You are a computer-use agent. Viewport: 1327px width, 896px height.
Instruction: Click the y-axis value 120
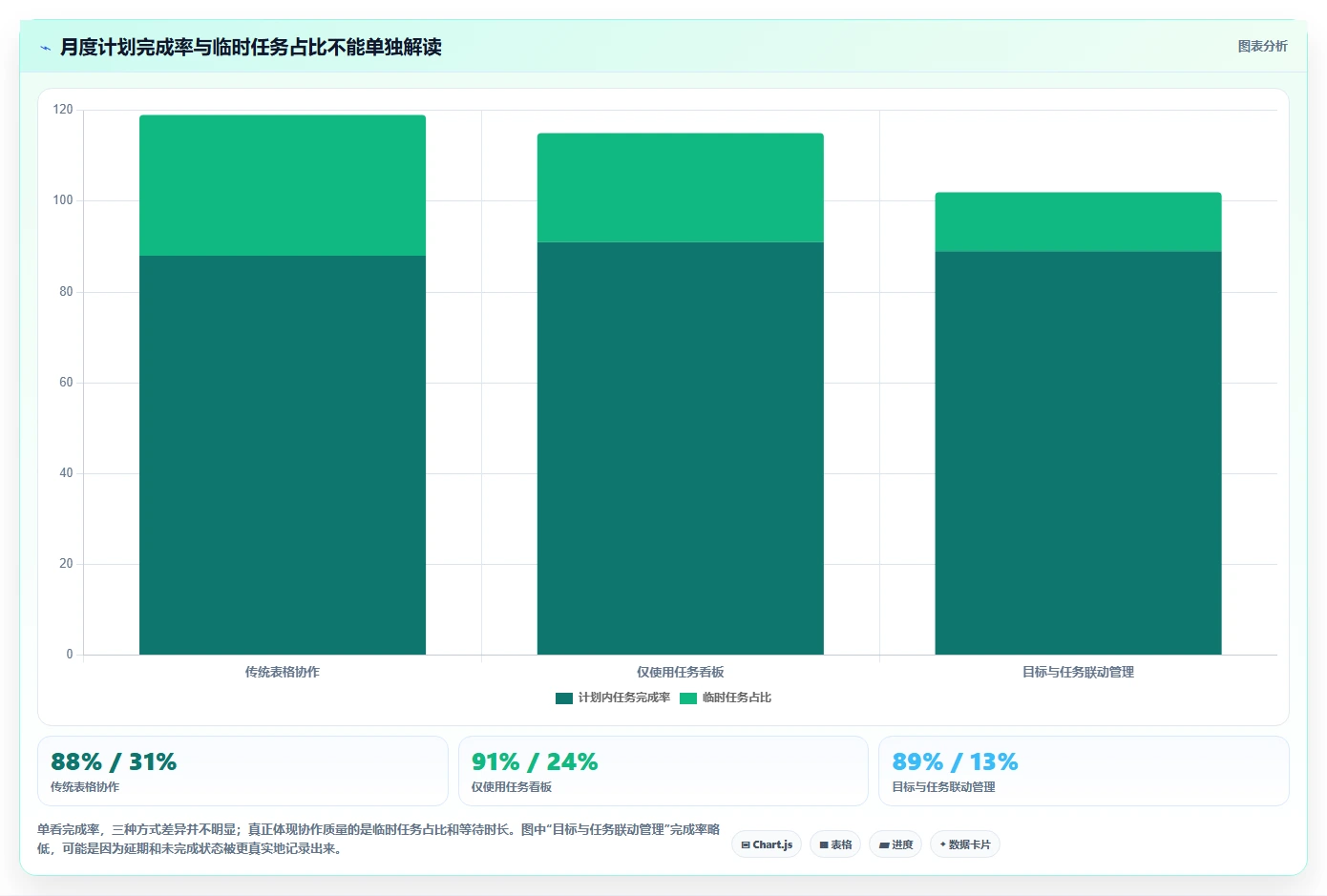63,110
